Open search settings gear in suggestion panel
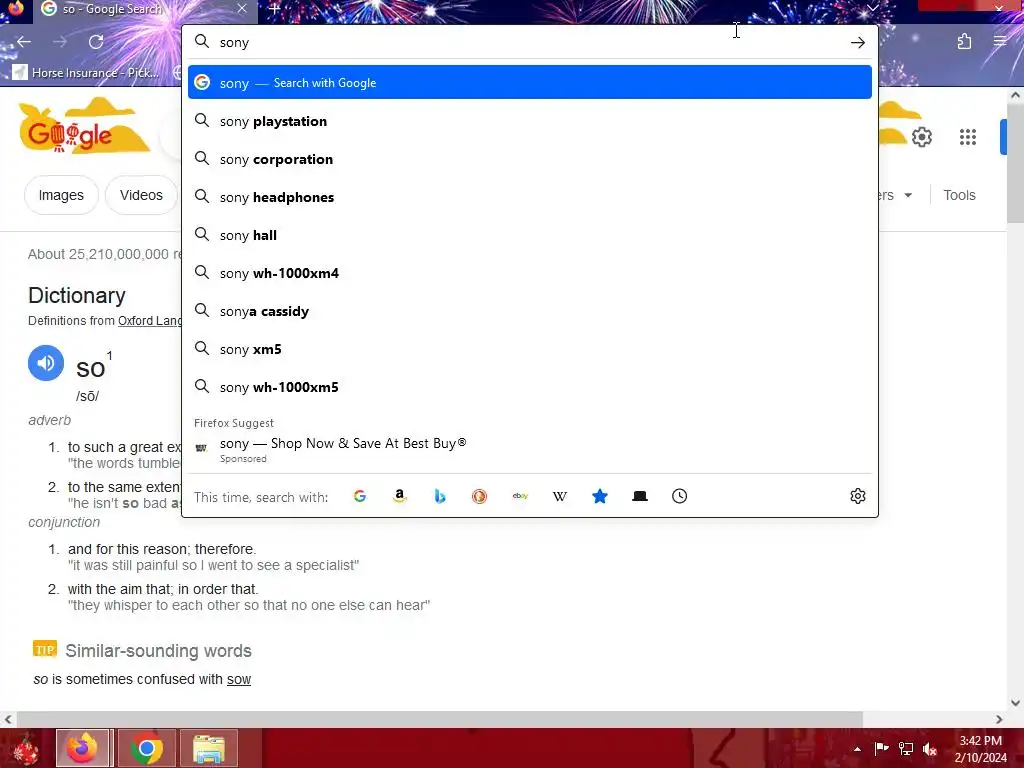 (857, 496)
